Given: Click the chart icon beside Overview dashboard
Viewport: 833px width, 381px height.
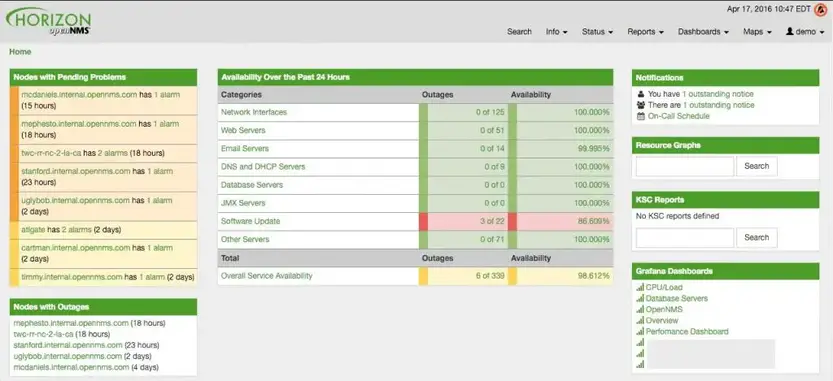Looking at the screenshot, I should [640, 321].
